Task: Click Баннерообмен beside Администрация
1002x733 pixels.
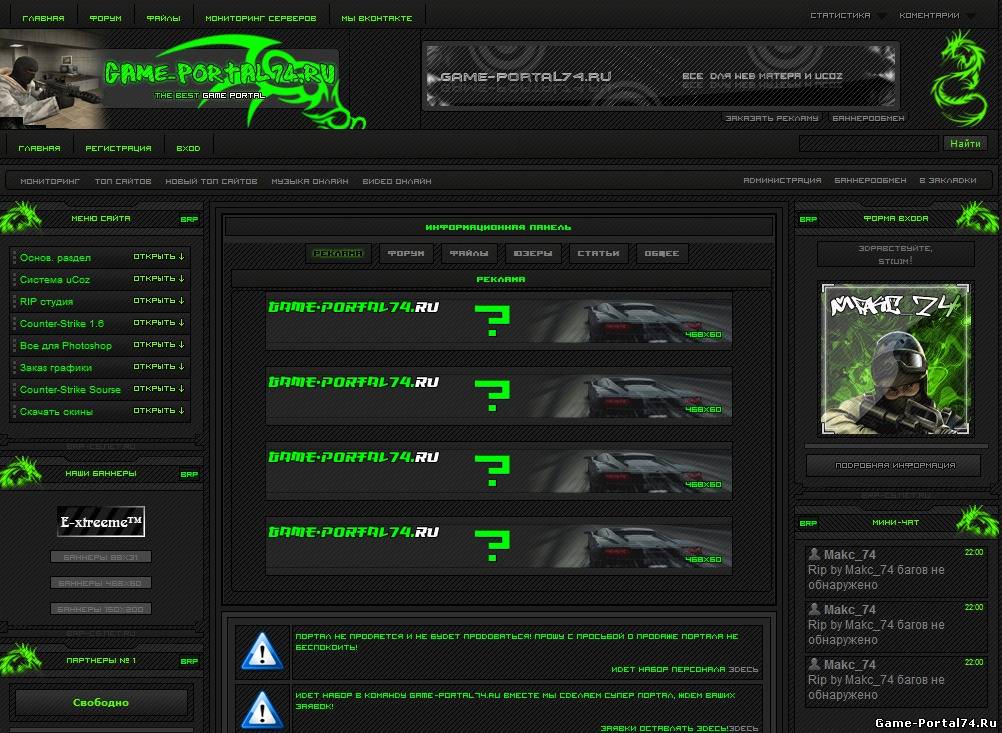Action: 870,181
